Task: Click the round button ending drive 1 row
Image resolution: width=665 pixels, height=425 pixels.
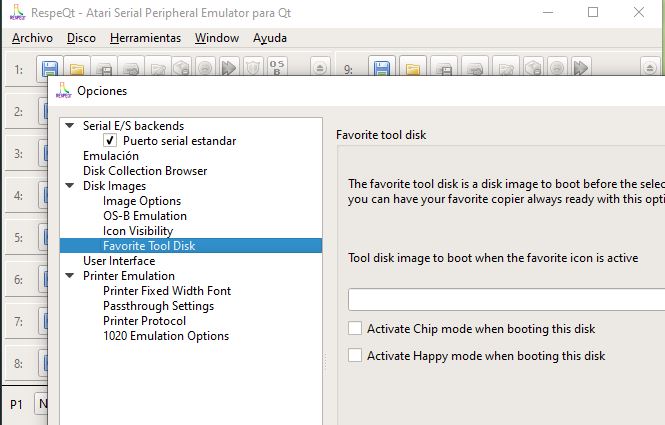Action: tap(320, 69)
